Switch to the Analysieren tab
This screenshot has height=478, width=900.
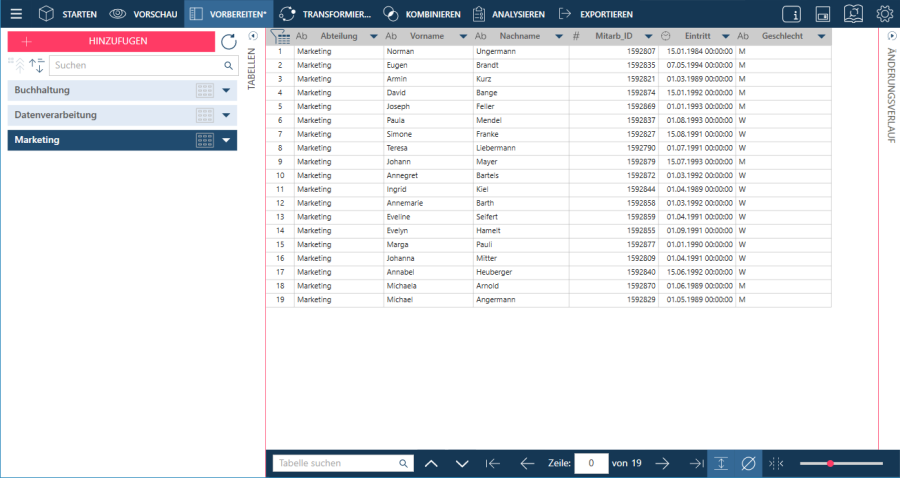508,14
